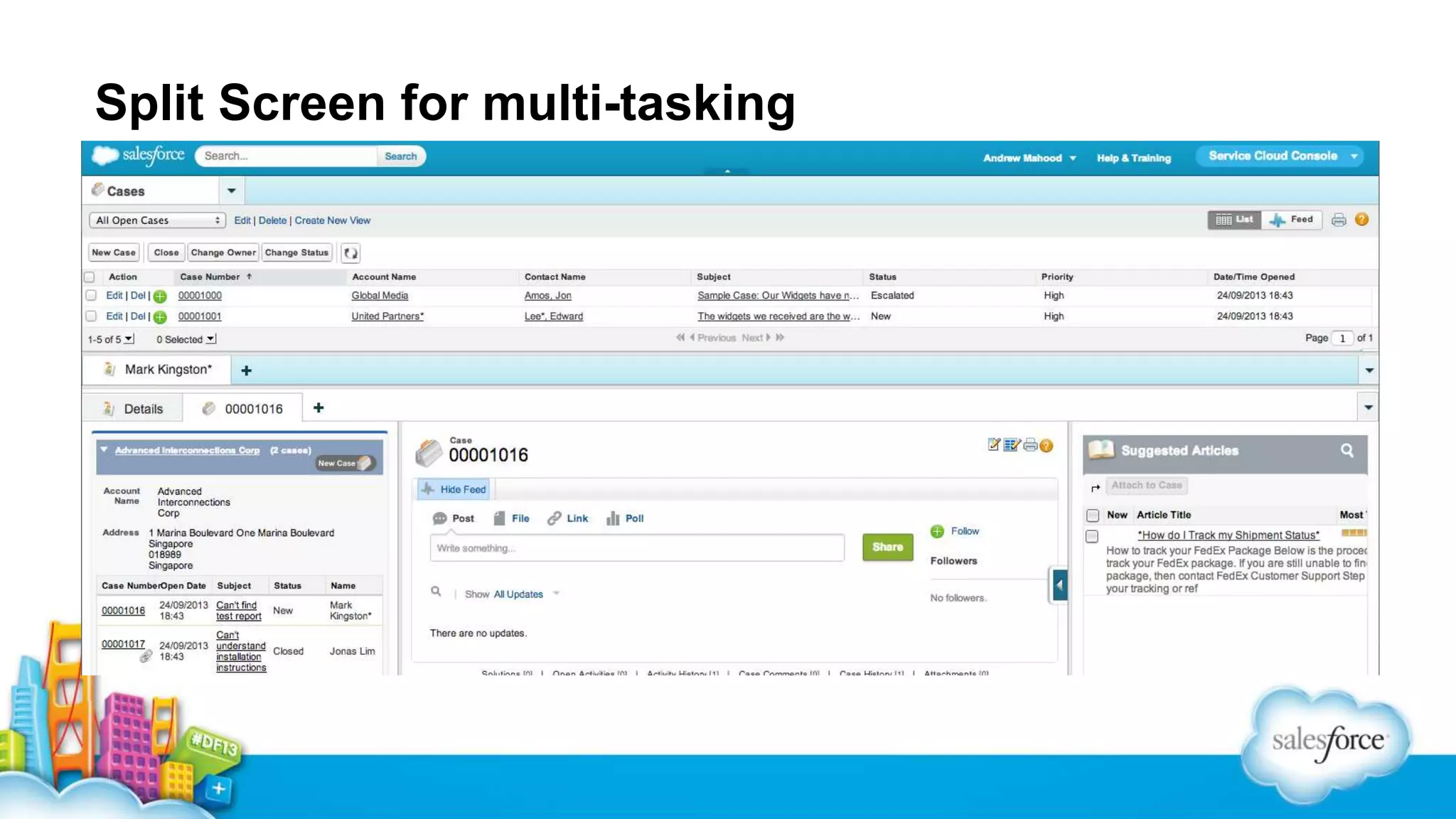
Task: Click the Suggested Articles book icon
Action: click(1101, 449)
